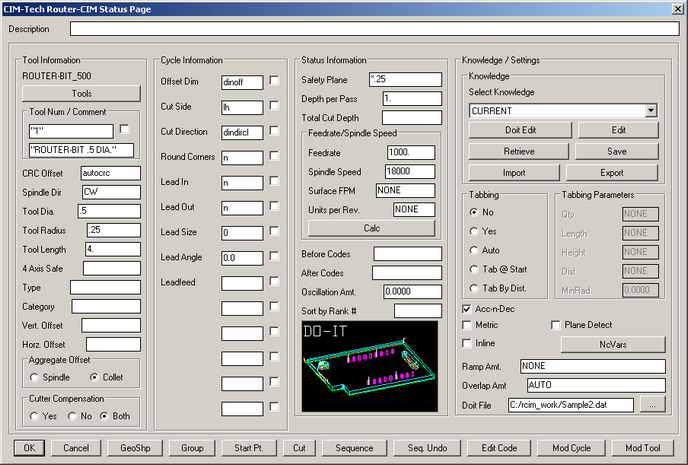This screenshot has width=688, height=465.
Task: Click the Export button
Action: pyautogui.click(x=612, y=173)
